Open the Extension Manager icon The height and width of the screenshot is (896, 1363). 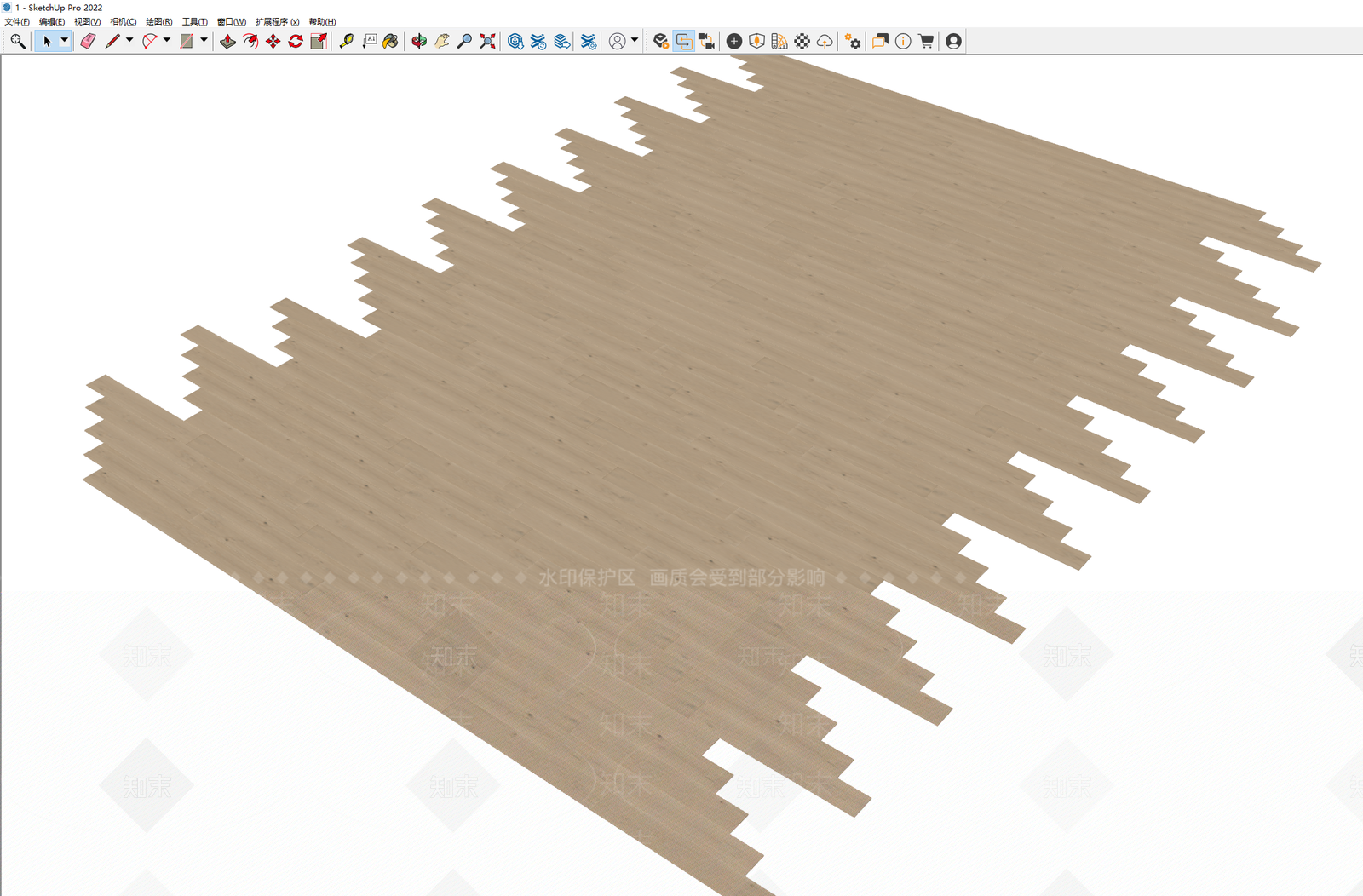[589, 41]
